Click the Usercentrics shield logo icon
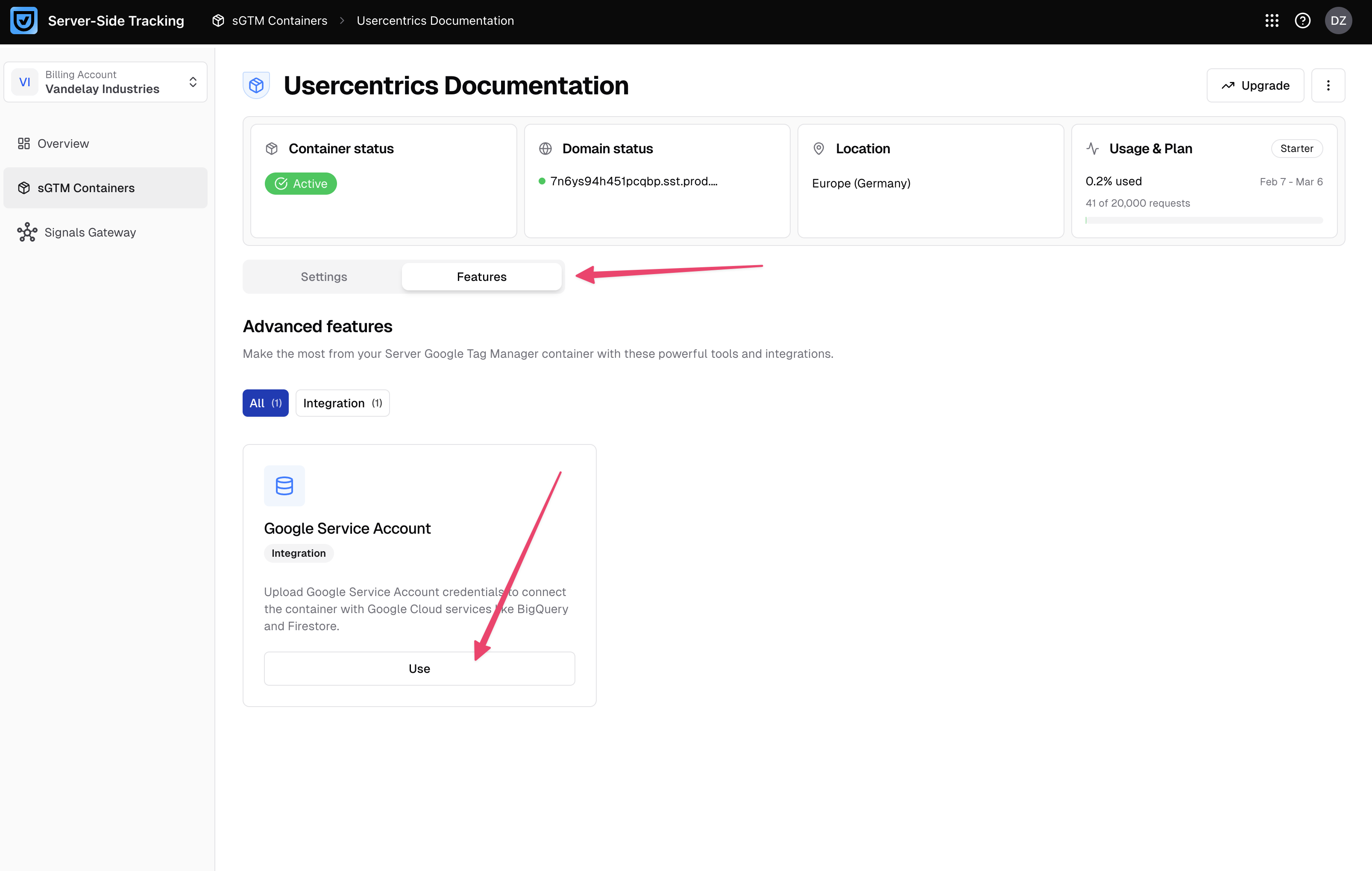Screen dimensions: 1372x871 [24, 21]
